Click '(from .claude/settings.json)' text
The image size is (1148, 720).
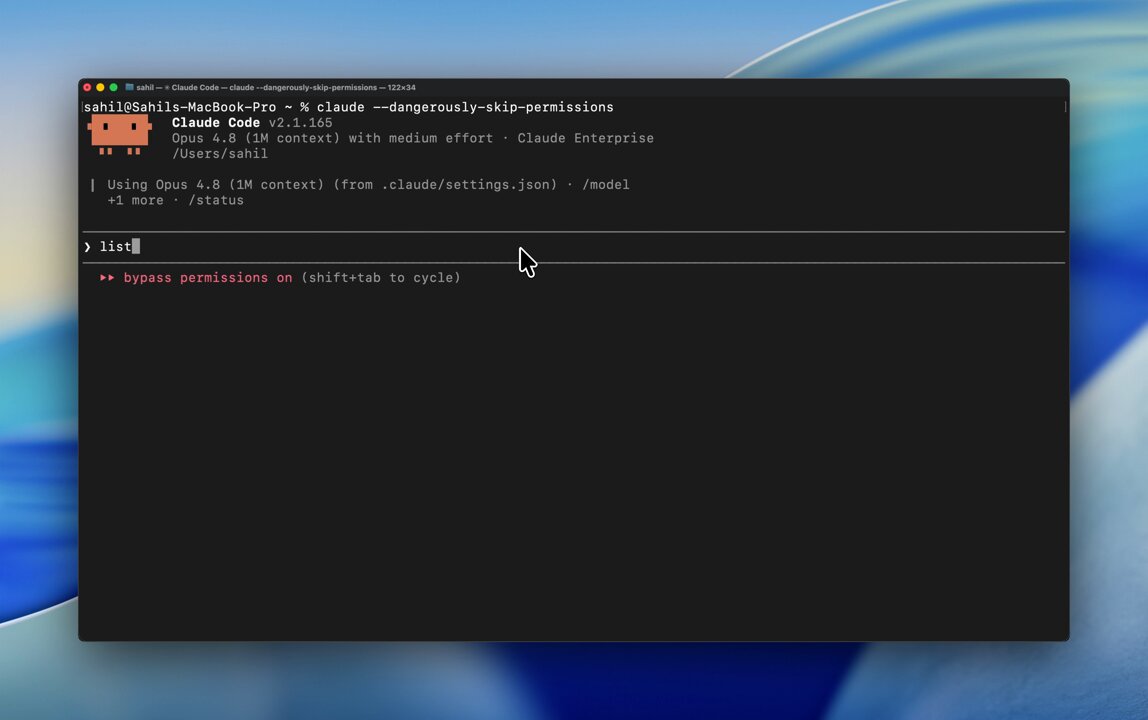pos(445,185)
